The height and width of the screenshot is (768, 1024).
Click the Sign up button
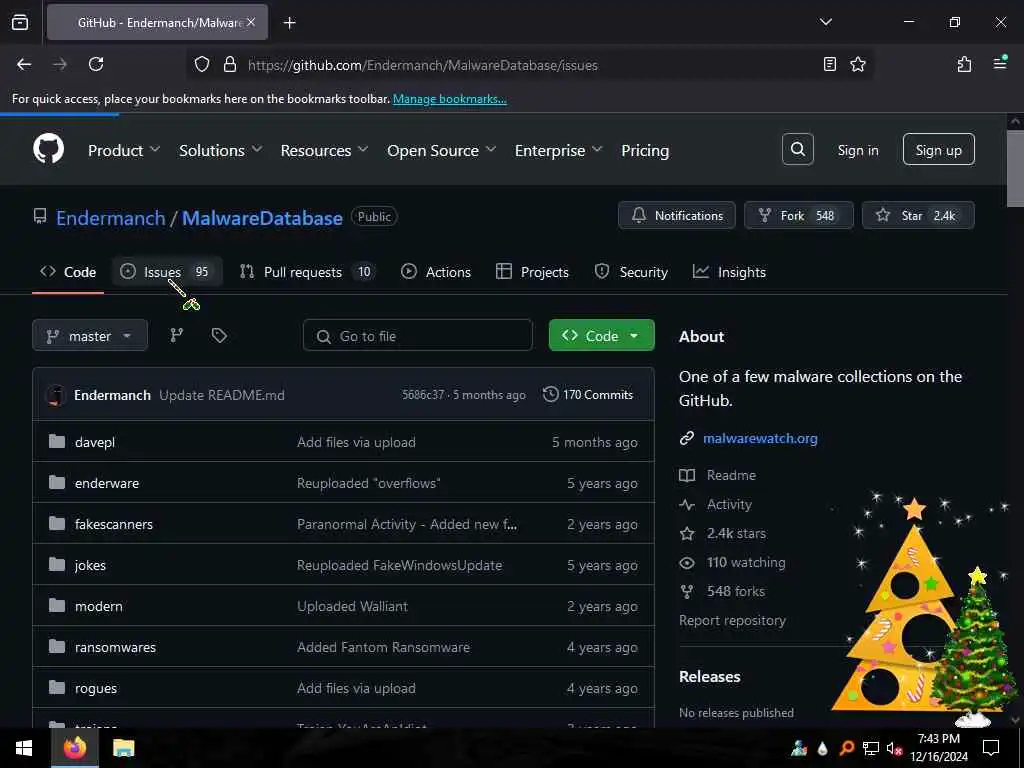(938, 150)
